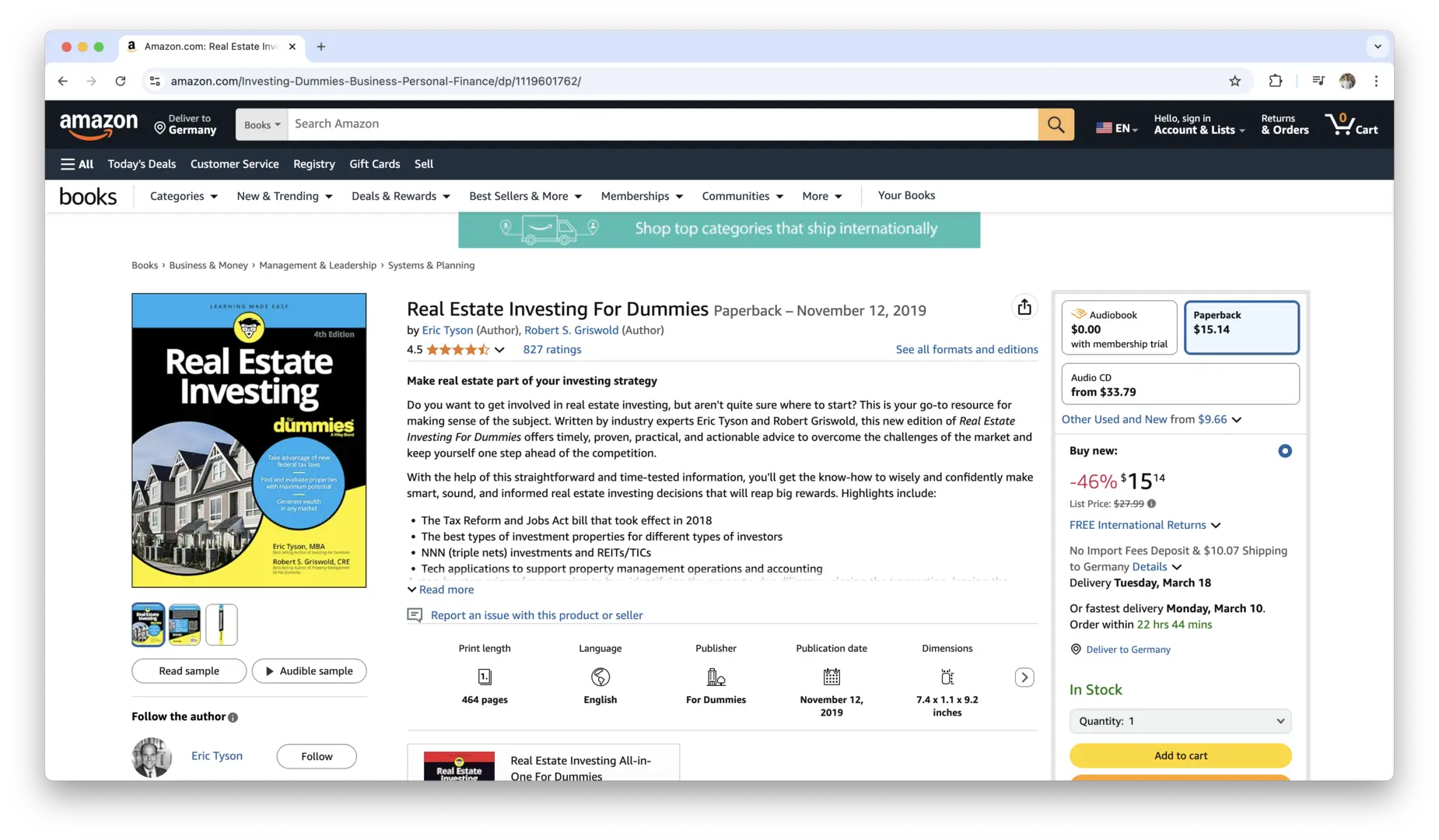
Task: Bookmark this page with the star icon
Action: click(1234, 81)
